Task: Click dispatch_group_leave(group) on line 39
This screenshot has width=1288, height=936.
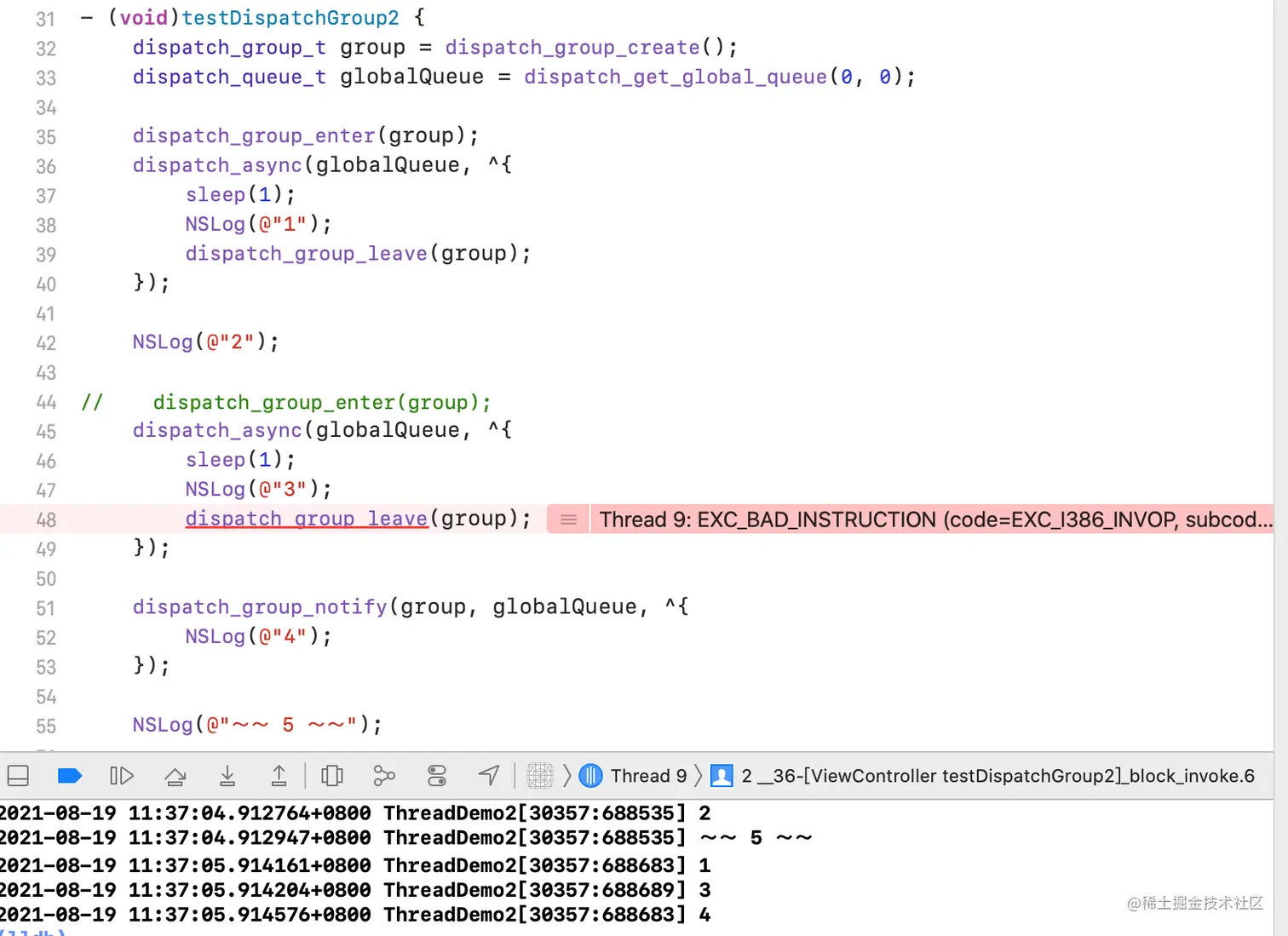Action: pyautogui.click(x=358, y=254)
